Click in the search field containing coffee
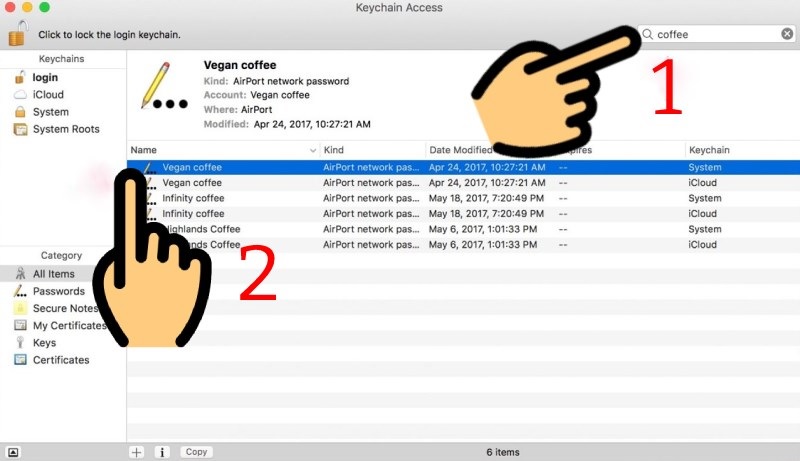This screenshot has width=800, height=461. click(717, 34)
